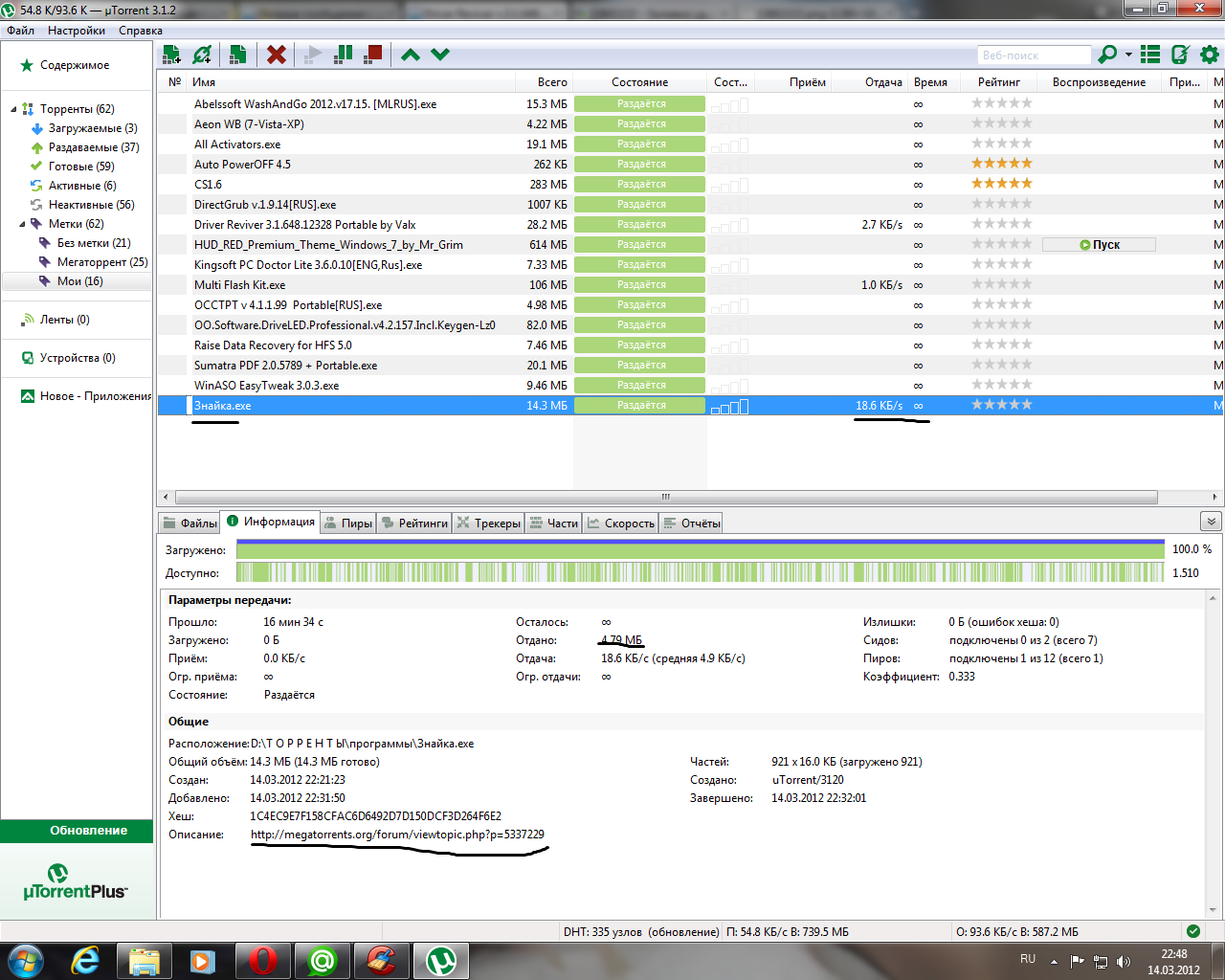1225x980 pixels.
Task: Click the network tray icon
Action: (1101, 961)
